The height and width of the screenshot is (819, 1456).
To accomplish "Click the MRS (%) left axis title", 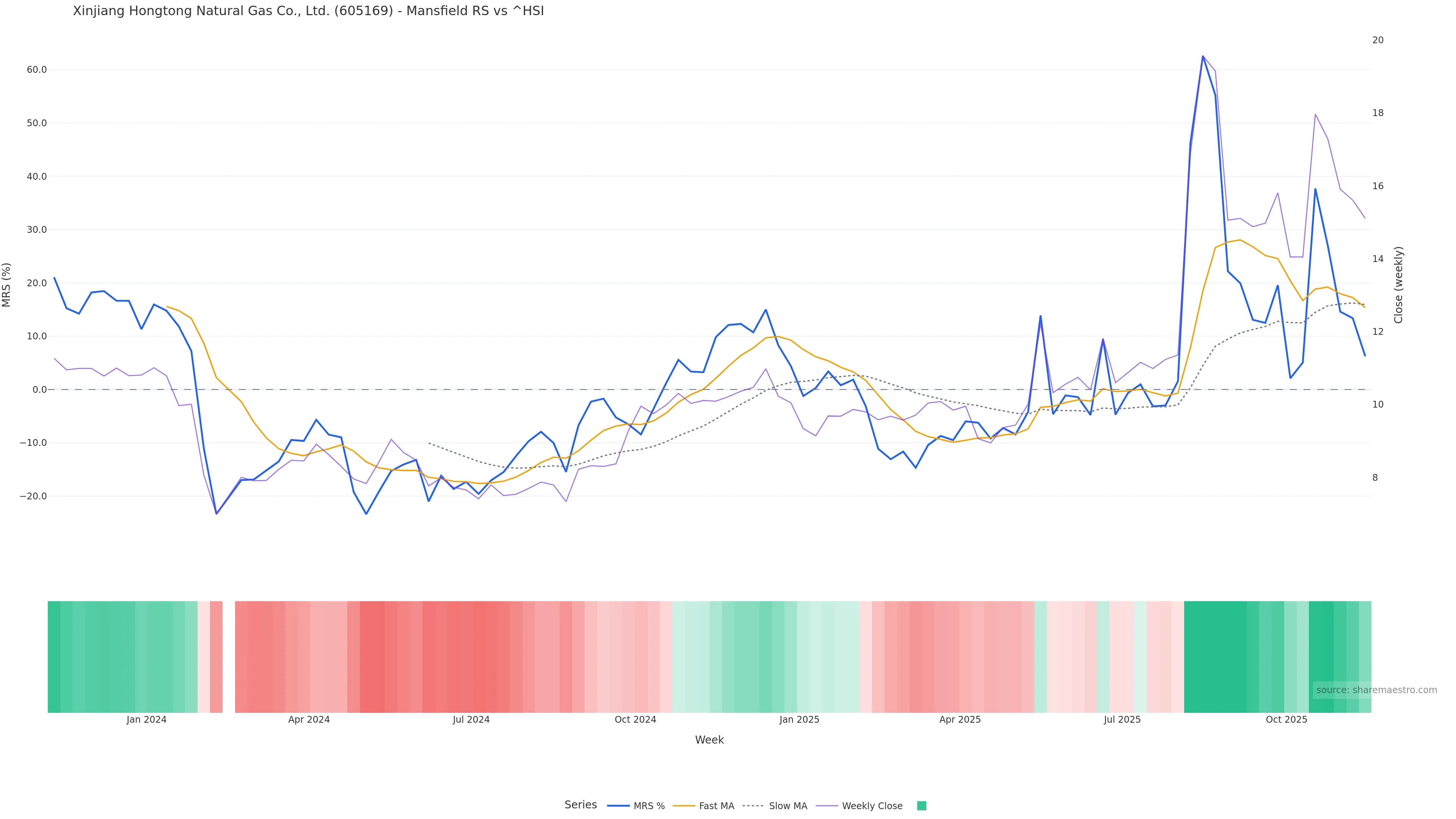I will click(x=7, y=285).
